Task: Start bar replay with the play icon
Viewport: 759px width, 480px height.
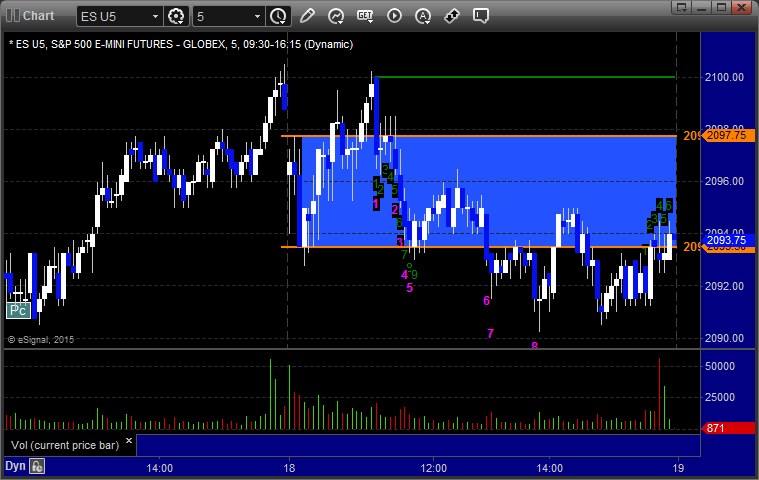Action: coord(394,16)
